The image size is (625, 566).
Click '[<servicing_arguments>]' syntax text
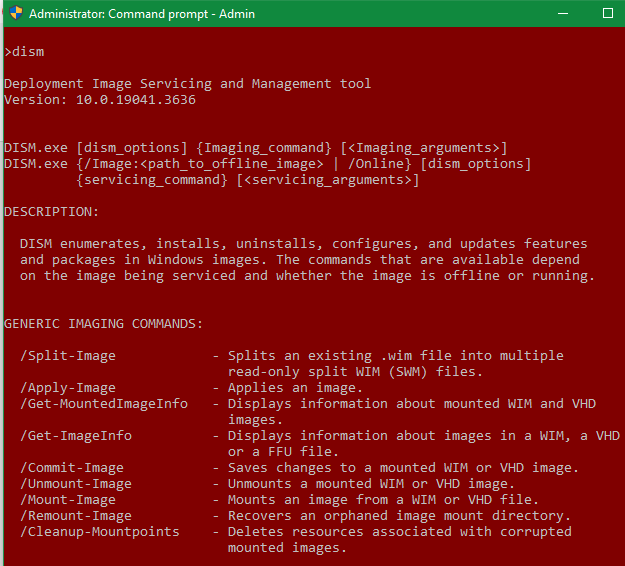(x=328, y=180)
